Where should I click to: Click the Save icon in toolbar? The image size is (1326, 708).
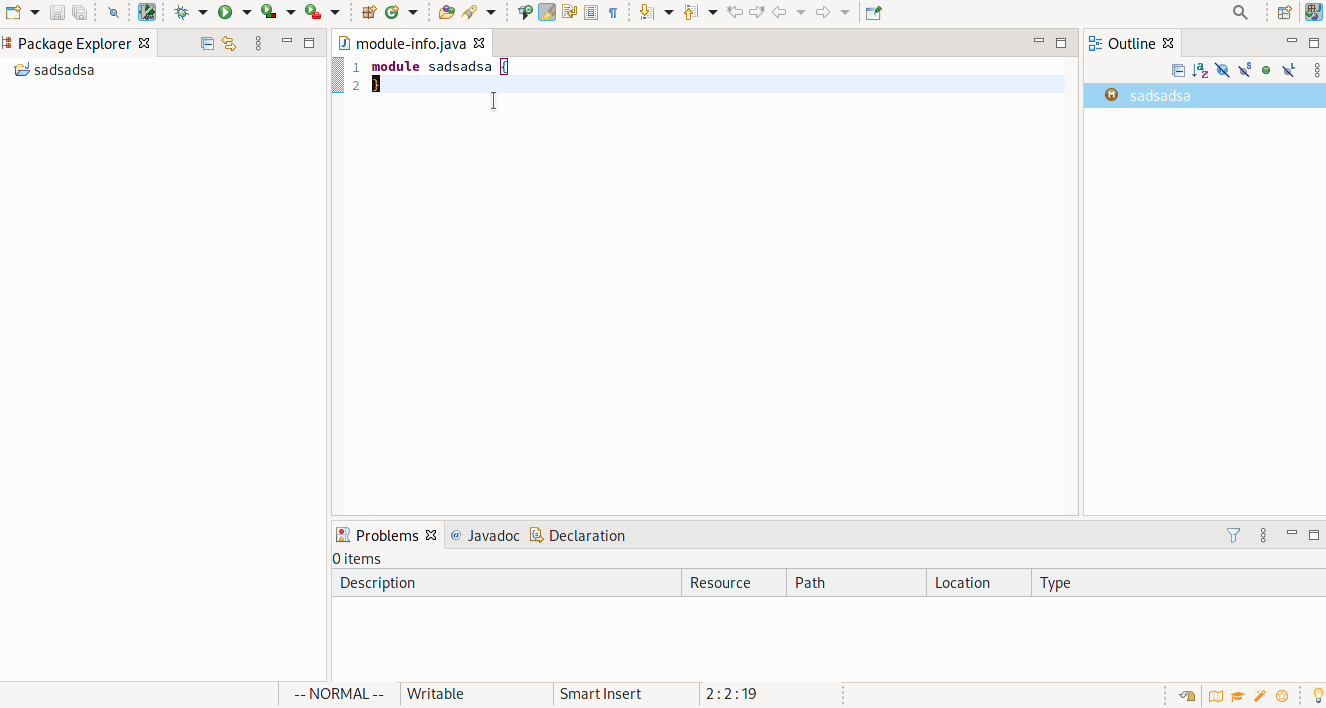click(57, 12)
